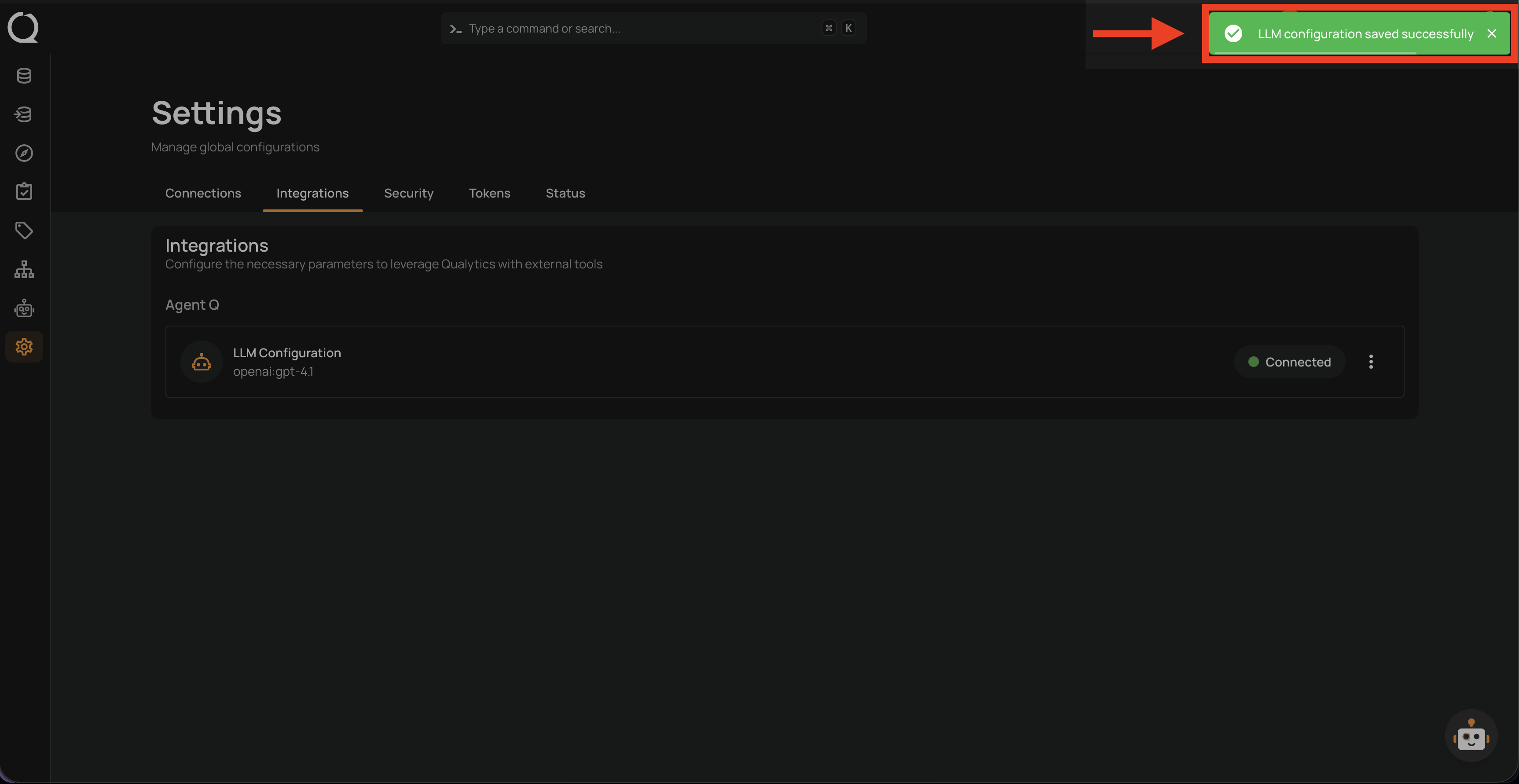The image size is (1519, 784).
Task: Switch to the Tokens tab
Action: coord(489,193)
